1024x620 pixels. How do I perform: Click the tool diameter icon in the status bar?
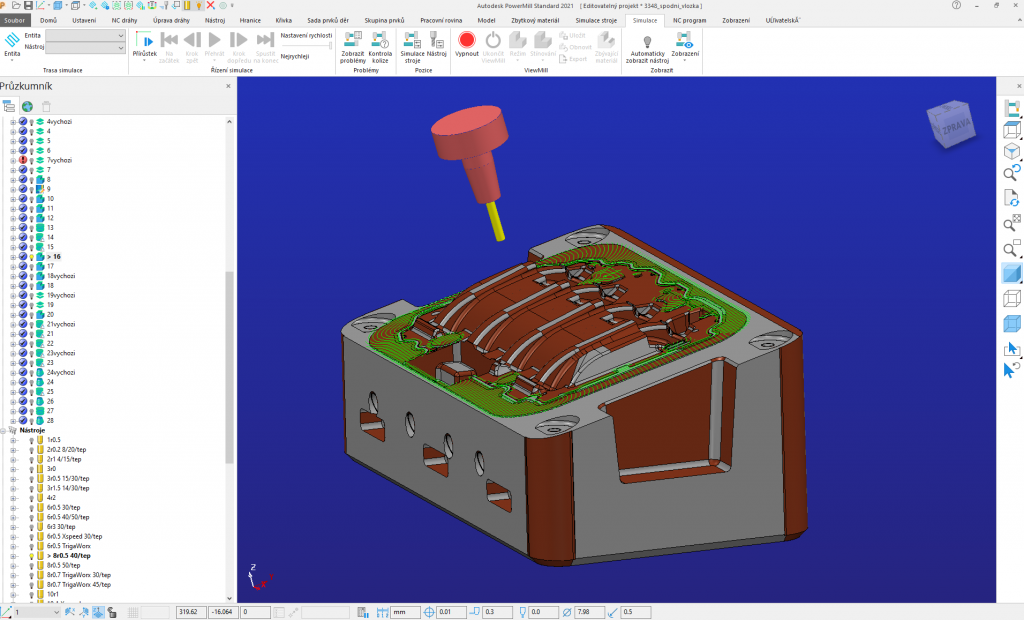(x=567, y=612)
